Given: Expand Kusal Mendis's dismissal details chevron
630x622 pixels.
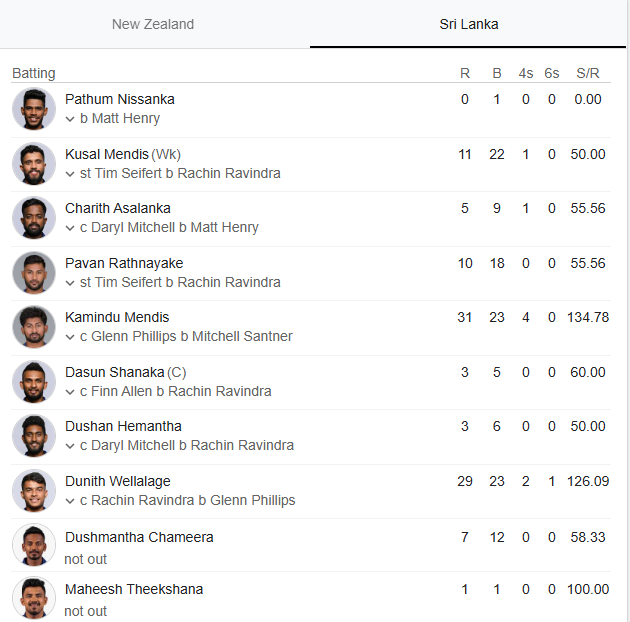Looking at the screenshot, I should click(70, 174).
